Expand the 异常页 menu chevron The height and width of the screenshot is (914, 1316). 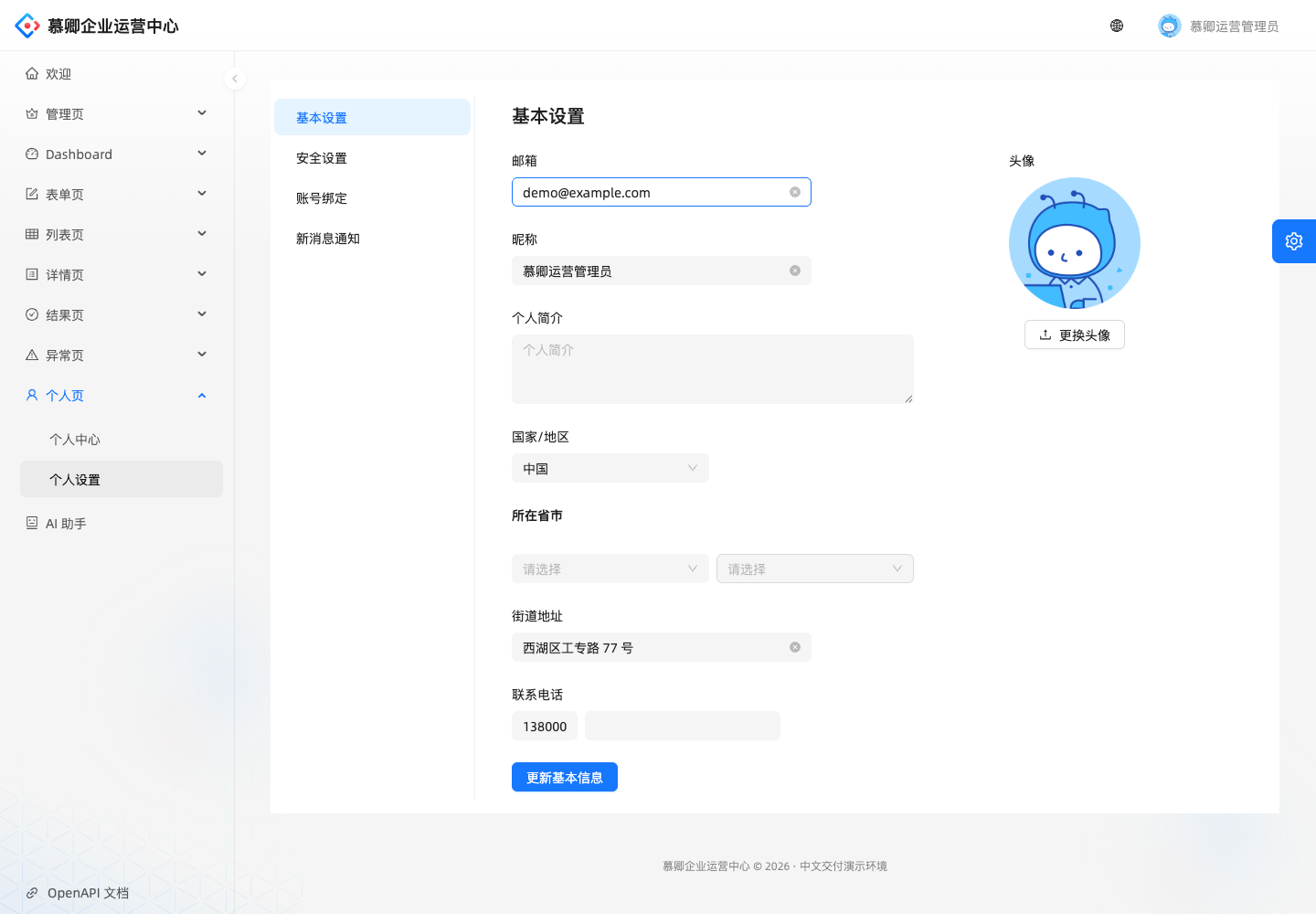pos(202,355)
